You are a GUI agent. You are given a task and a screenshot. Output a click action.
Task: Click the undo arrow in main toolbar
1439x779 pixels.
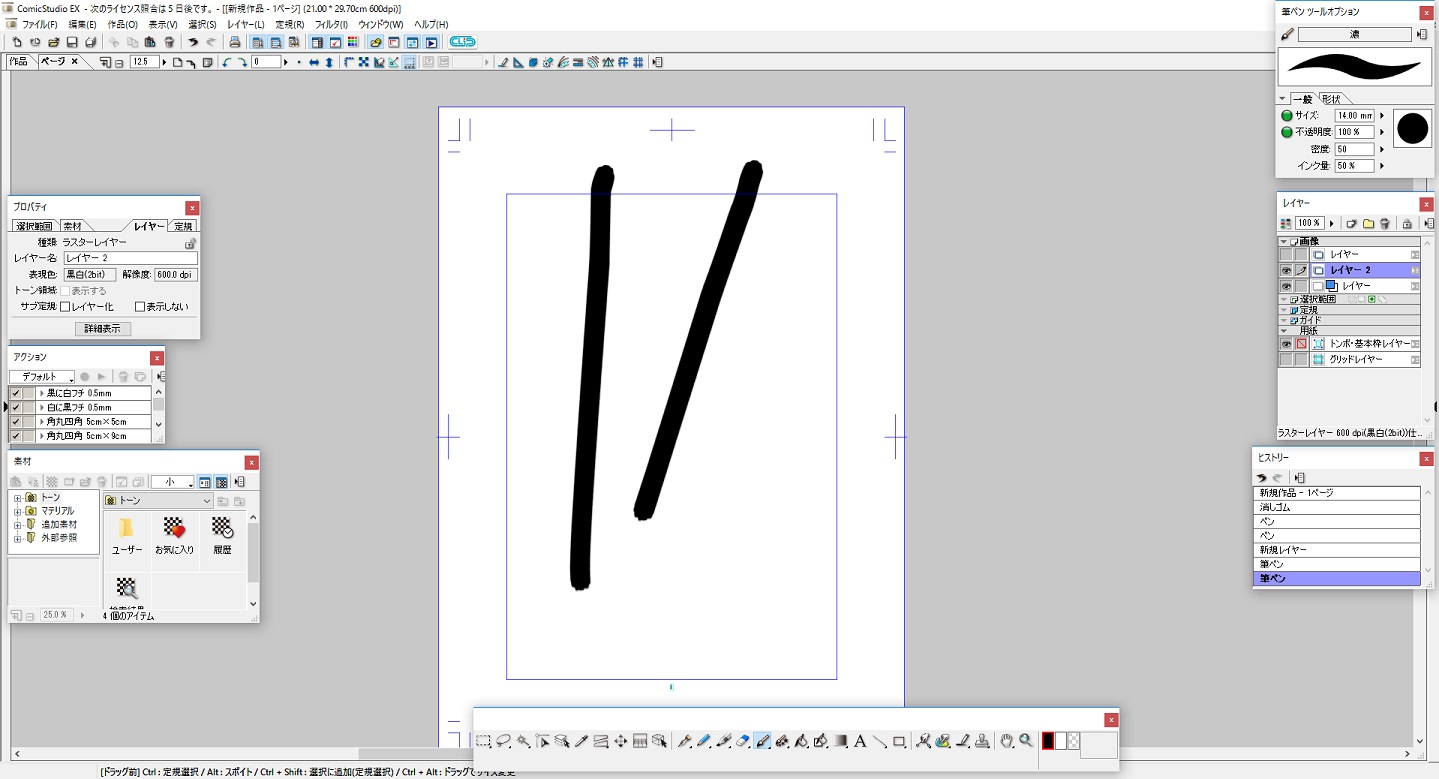pyautogui.click(x=193, y=43)
